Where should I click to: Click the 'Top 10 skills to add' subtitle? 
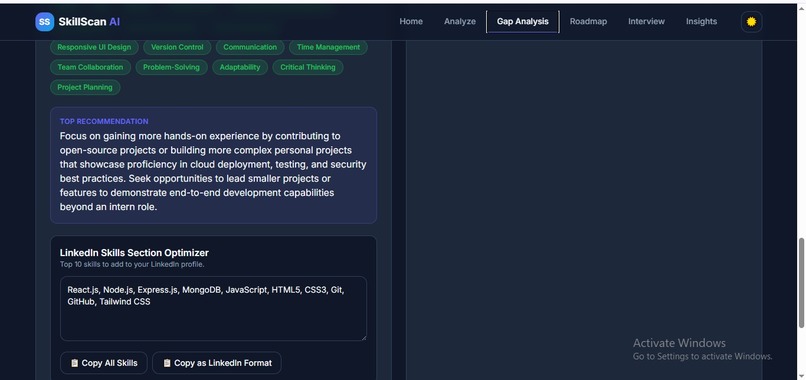pyautogui.click(x=132, y=264)
